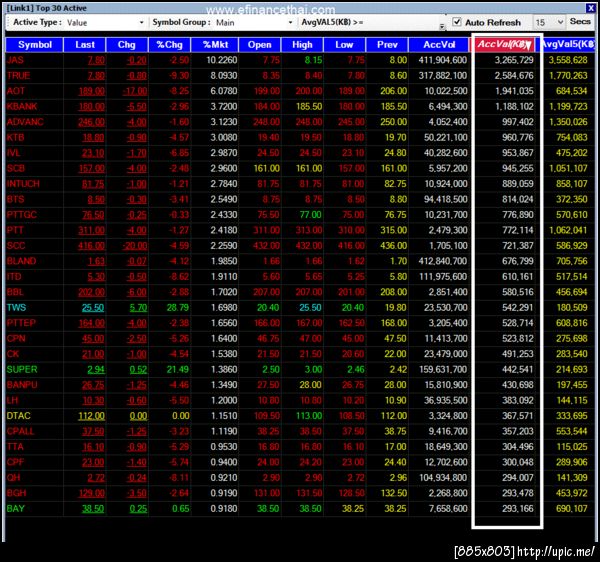Screen dimensions: 600x562
Task: Sort by the Symbol column header
Action: tap(34, 45)
